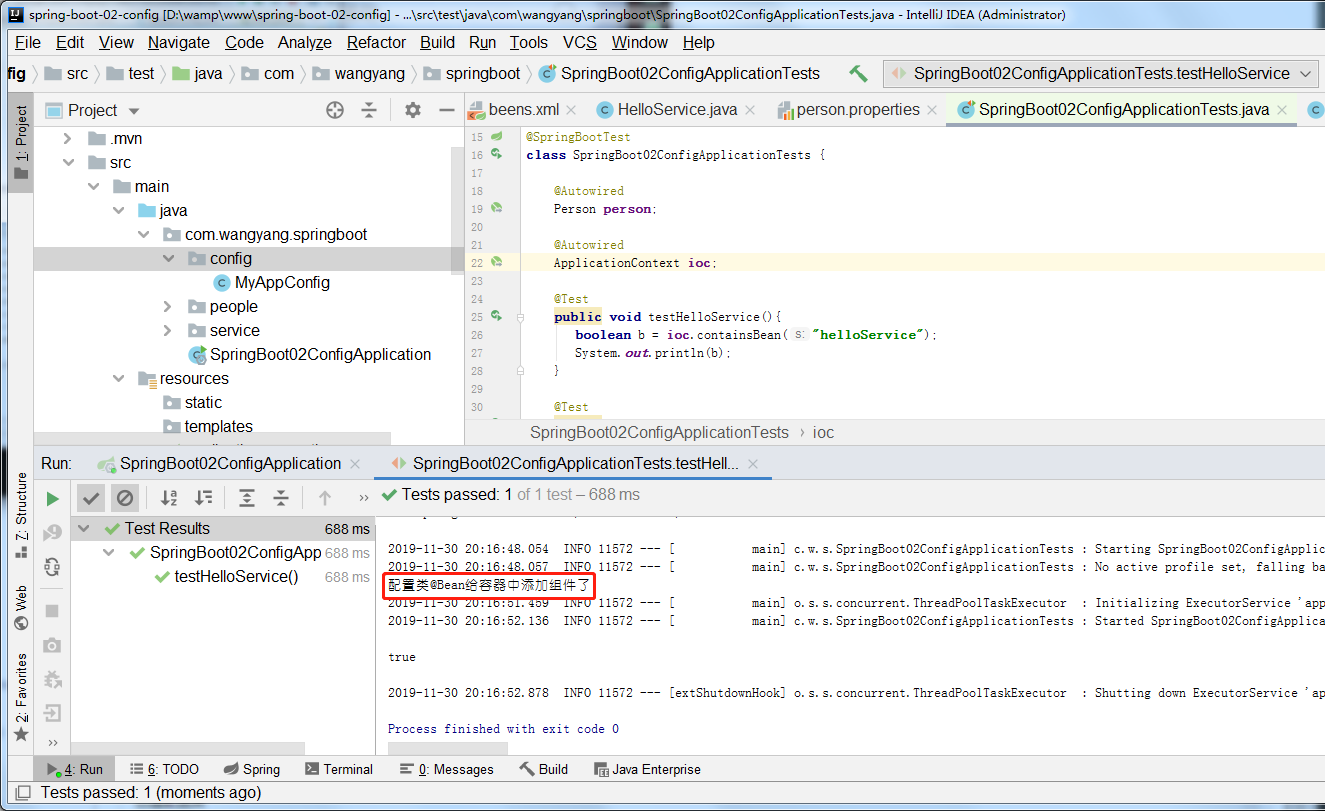Select MyAppConfig class in tree
1325x811 pixels.
point(282,282)
